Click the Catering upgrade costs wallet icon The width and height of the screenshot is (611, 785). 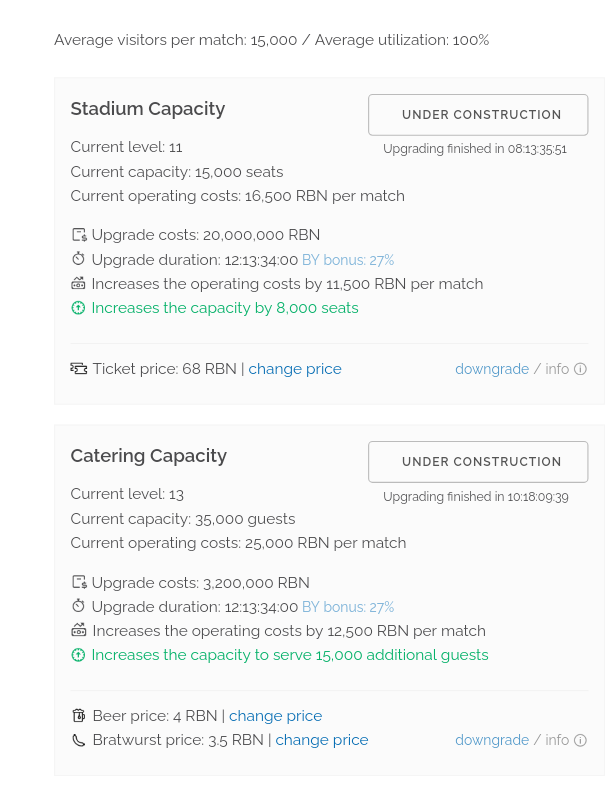pos(79,582)
